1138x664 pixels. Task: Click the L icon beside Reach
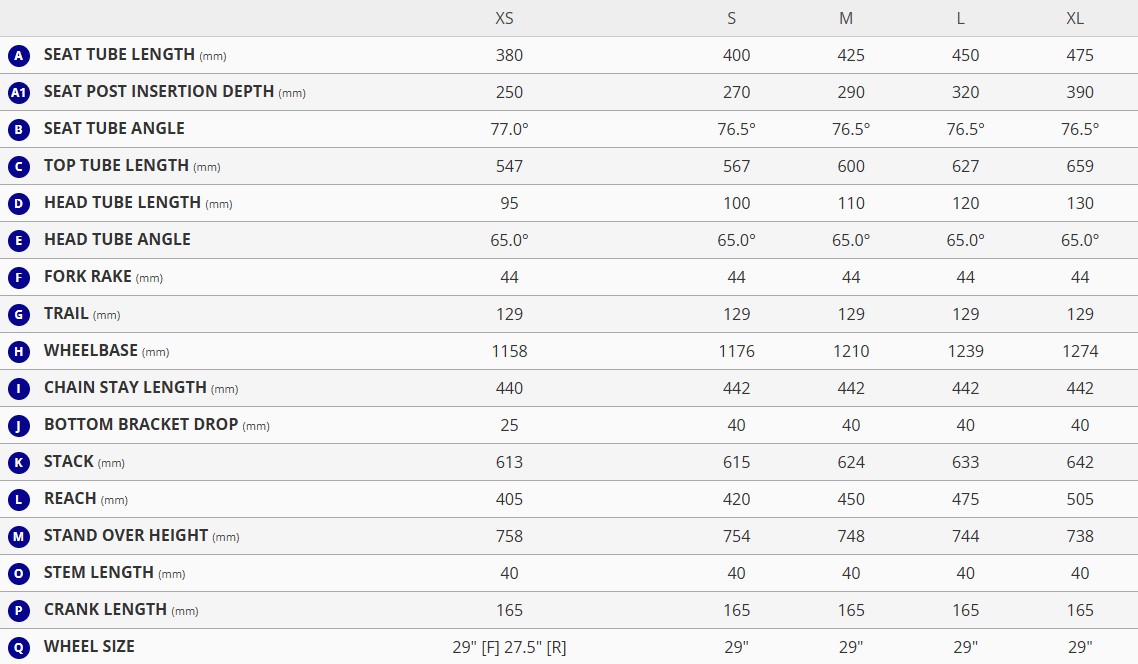point(18,500)
